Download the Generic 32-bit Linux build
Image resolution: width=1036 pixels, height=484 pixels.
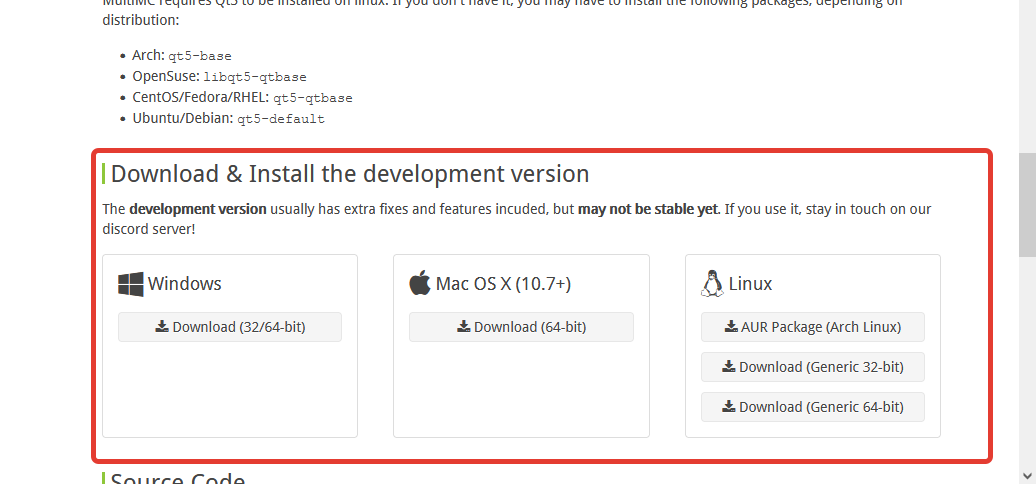click(813, 367)
